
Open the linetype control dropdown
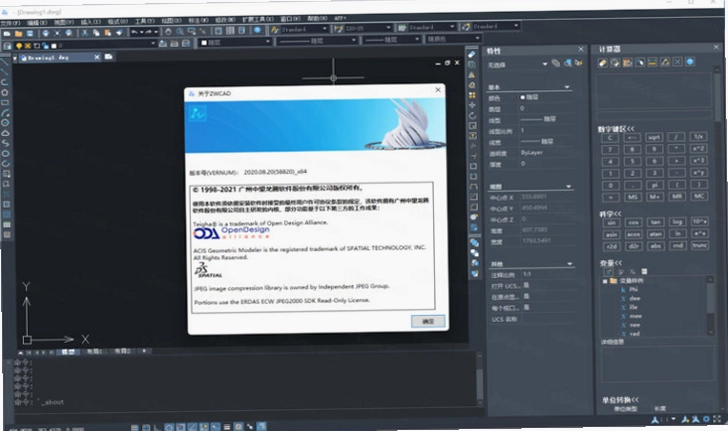click(x=317, y=41)
